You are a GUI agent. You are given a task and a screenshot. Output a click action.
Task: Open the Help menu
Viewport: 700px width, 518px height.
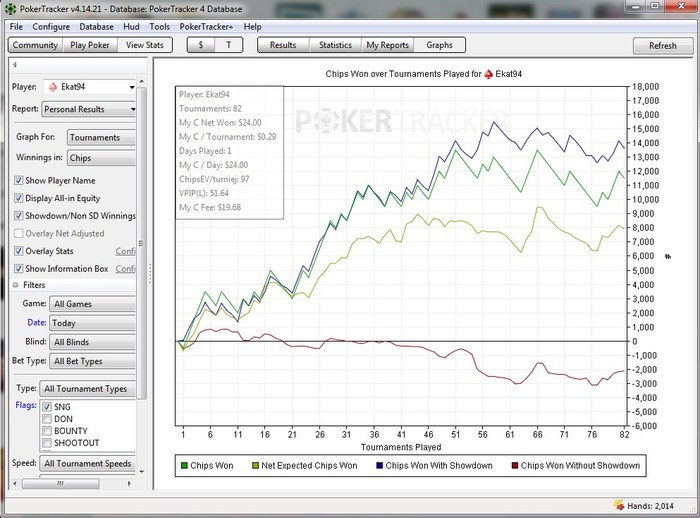[252, 27]
